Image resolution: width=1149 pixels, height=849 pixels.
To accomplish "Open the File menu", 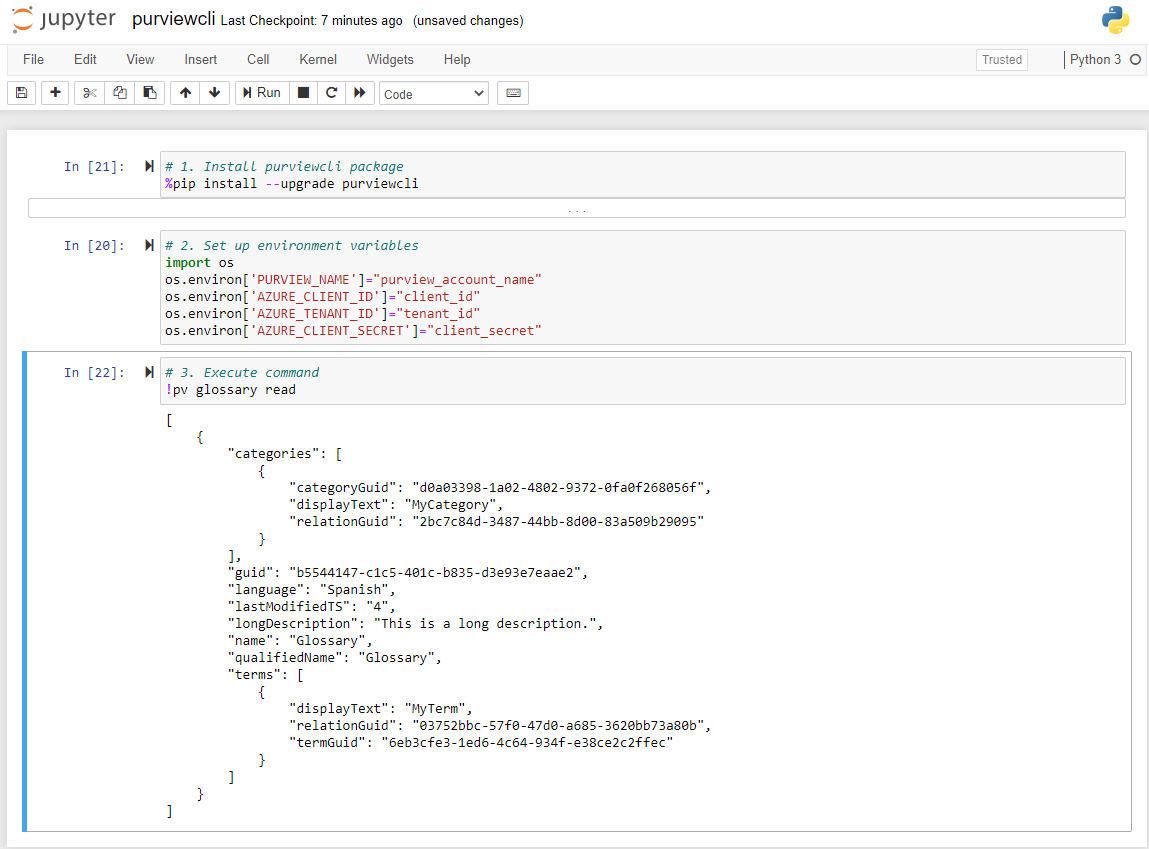I will point(33,59).
